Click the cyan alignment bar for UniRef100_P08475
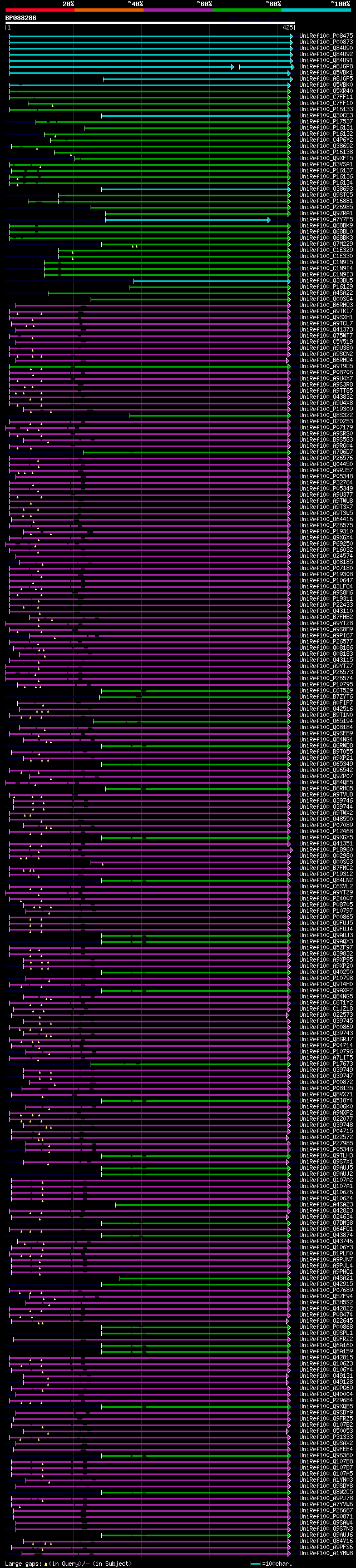356x1568 pixels. (151, 37)
